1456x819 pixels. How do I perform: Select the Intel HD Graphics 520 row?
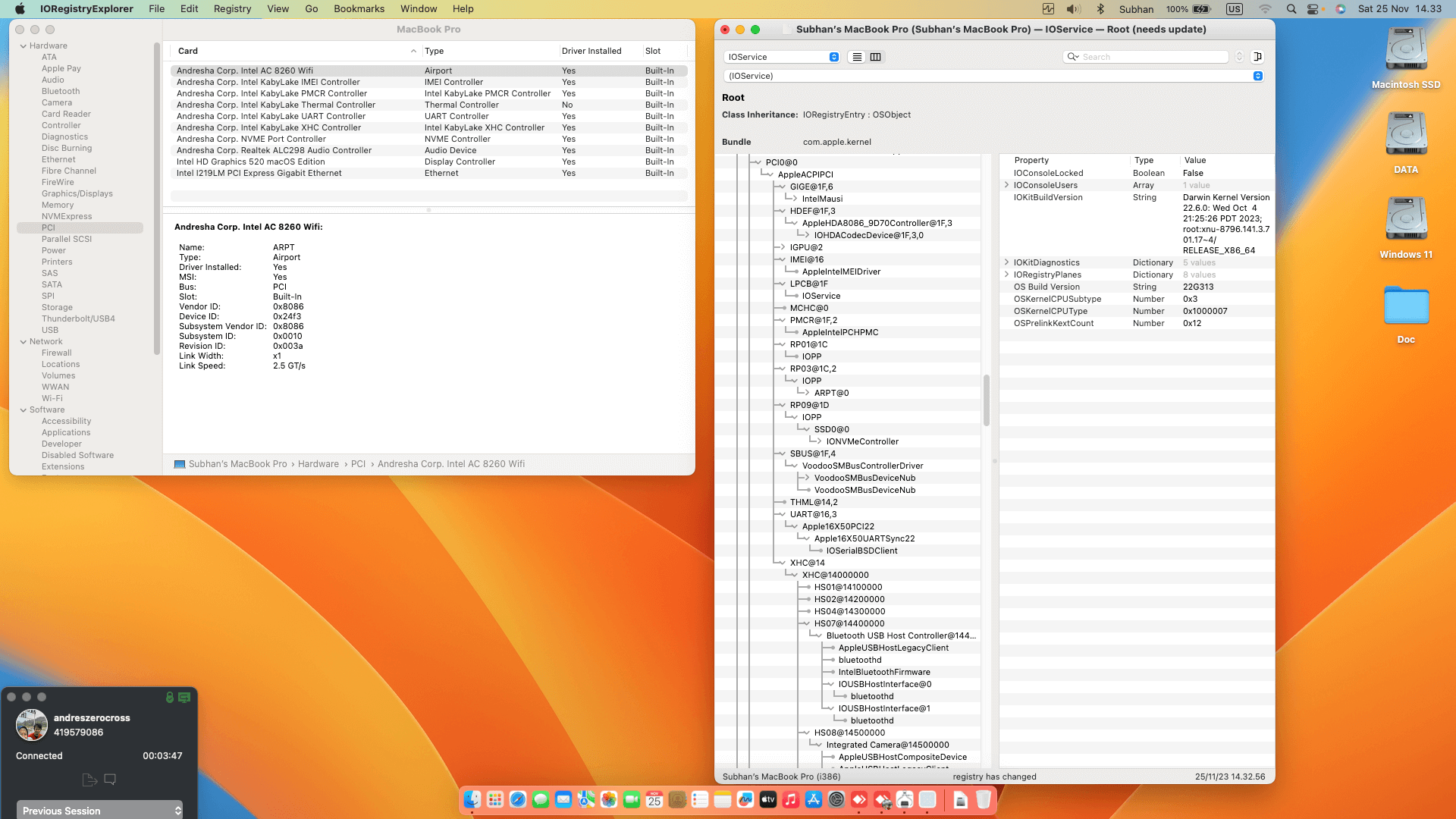(429, 162)
